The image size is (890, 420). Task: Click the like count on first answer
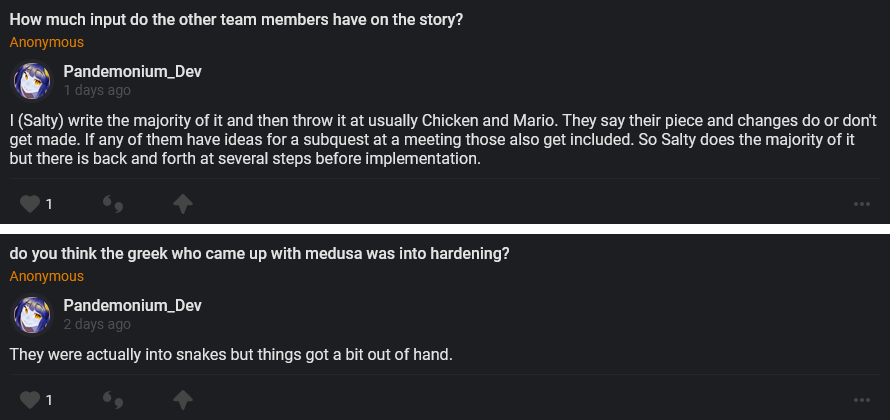point(49,204)
